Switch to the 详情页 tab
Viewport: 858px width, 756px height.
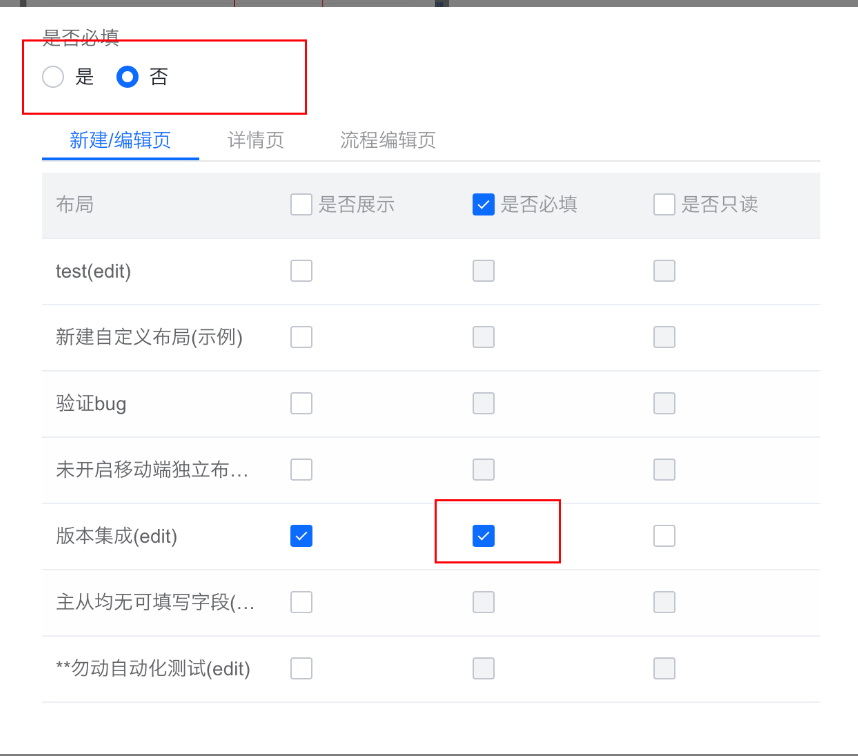(x=256, y=141)
